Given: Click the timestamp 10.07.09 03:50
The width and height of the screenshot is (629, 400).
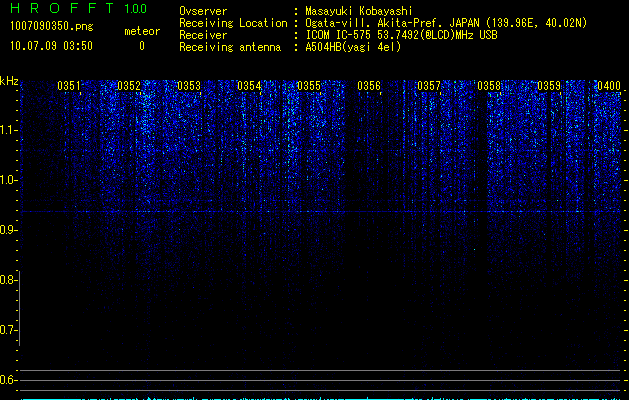Looking at the screenshot, I should [51, 46].
